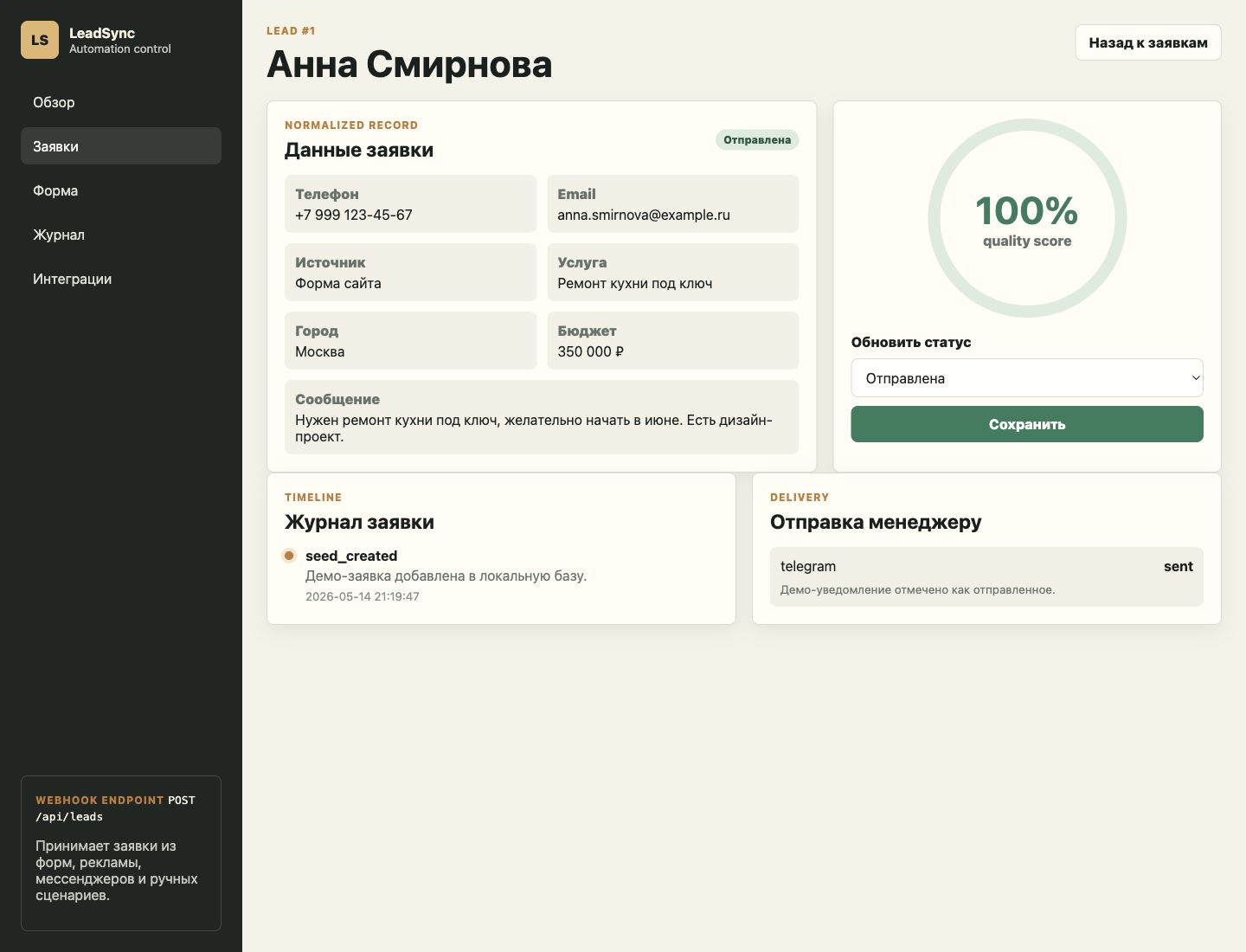Click the 350 000 ₽ budget value
The width and height of the screenshot is (1246, 952).
[x=591, y=351]
